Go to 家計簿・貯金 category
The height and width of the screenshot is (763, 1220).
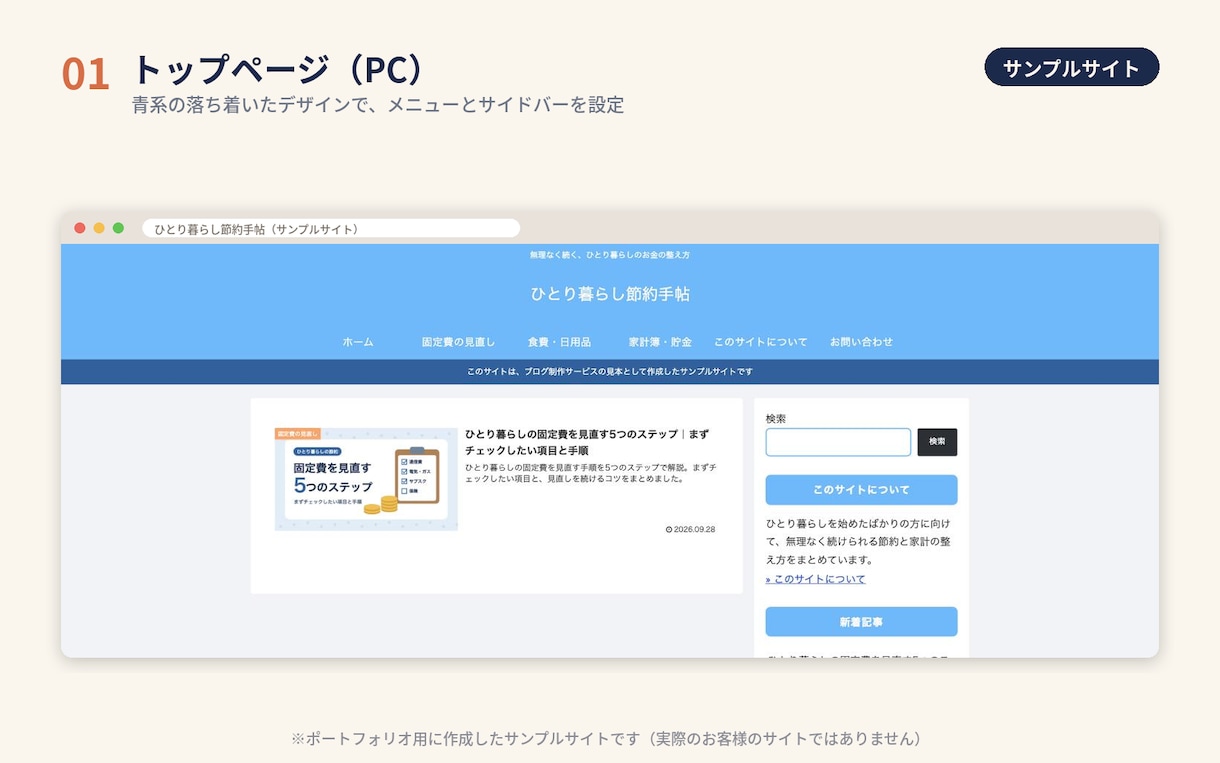[660, 342]
